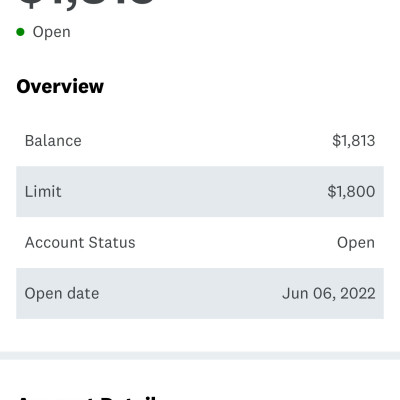Select the Open status label near top

point(52,32)
